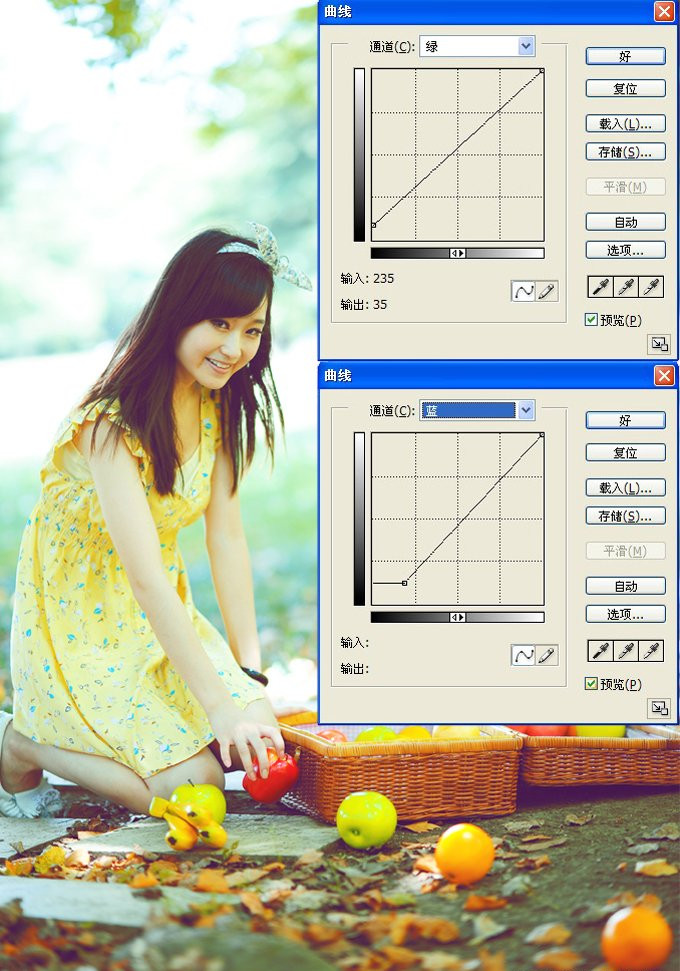Flip gradient arrows under green channel curve
Screen dimensions: 680x971
[458, 253]
